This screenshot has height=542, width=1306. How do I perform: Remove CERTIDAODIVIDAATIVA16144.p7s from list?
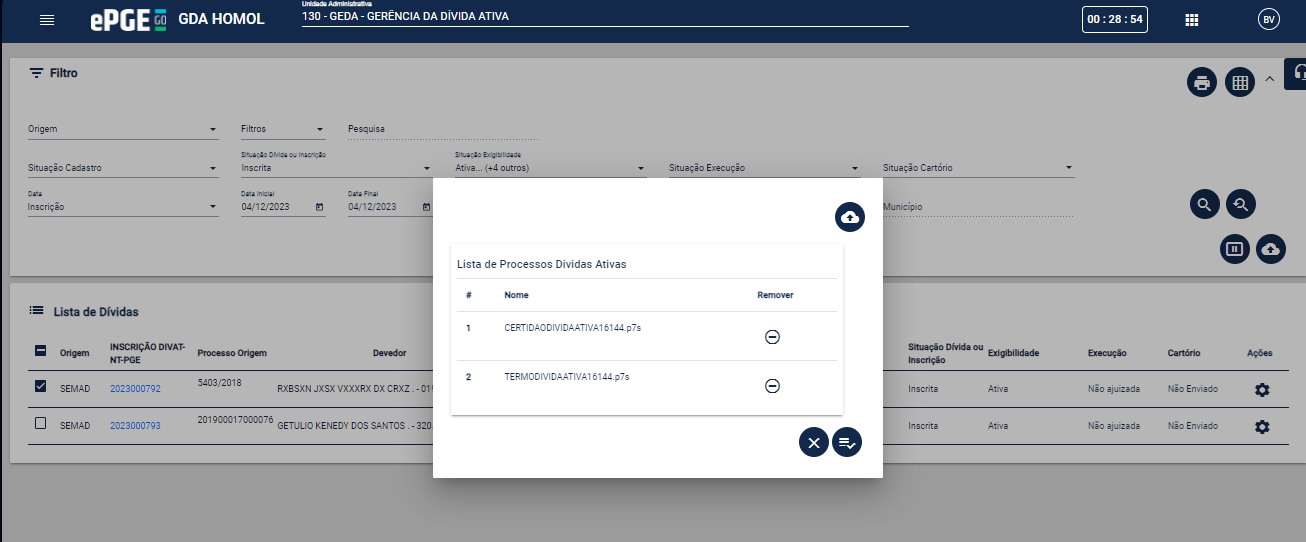[x=772, y=337]
